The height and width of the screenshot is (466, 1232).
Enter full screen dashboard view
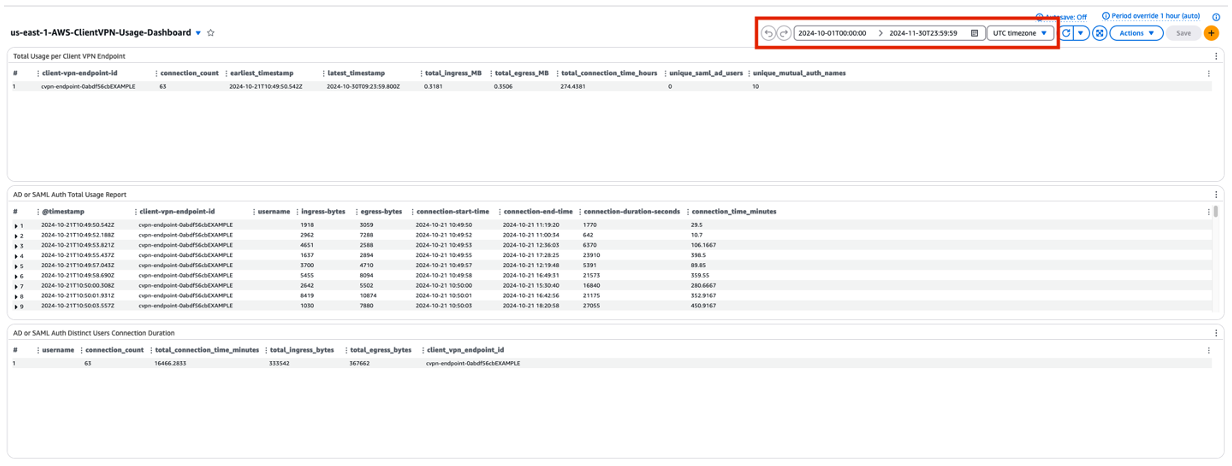pos(1099,33)
